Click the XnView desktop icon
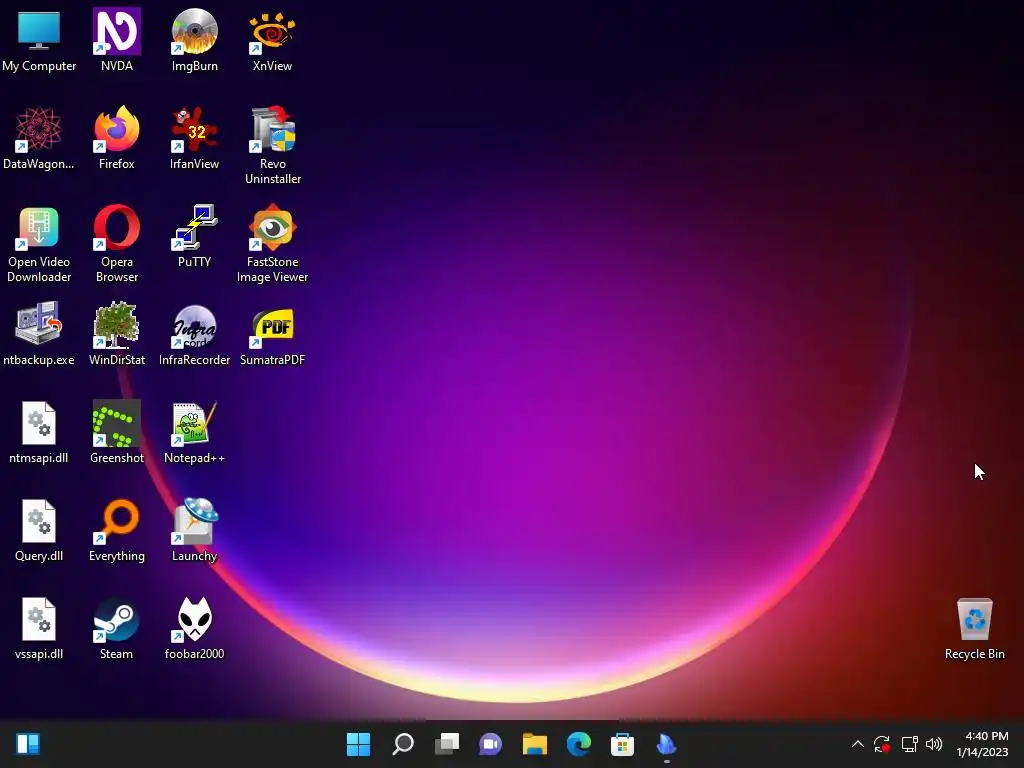The image size is (1024, 768). click(x=272, y=39)
